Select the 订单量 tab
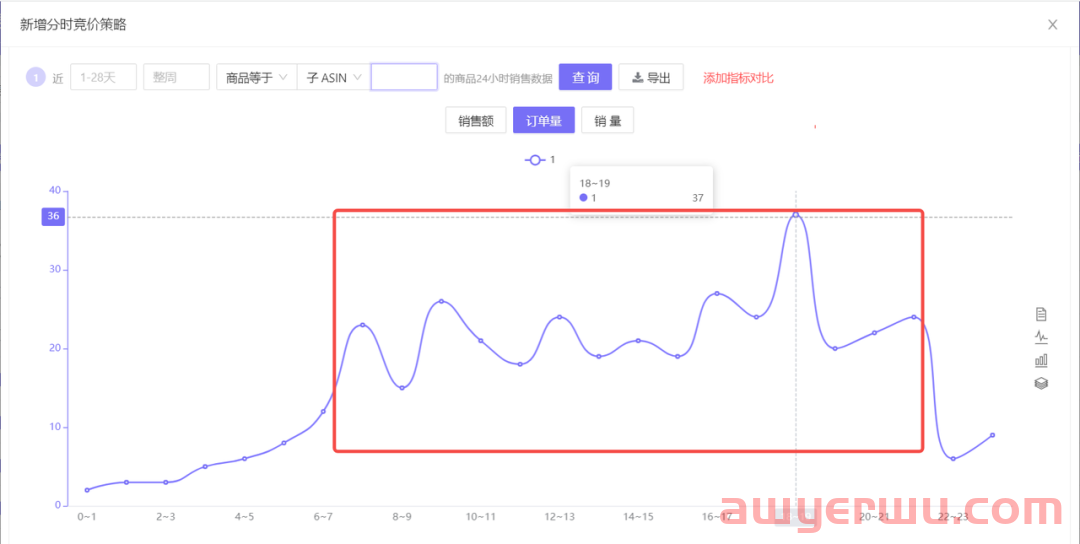Screen dimensions: 1080x544 [x=543, y=121]
